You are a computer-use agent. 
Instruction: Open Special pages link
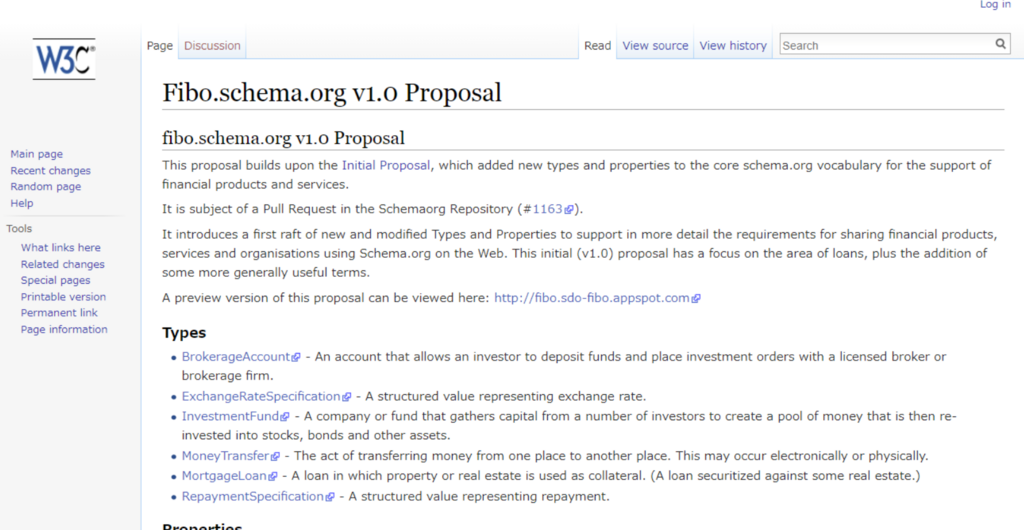(56, 280)
